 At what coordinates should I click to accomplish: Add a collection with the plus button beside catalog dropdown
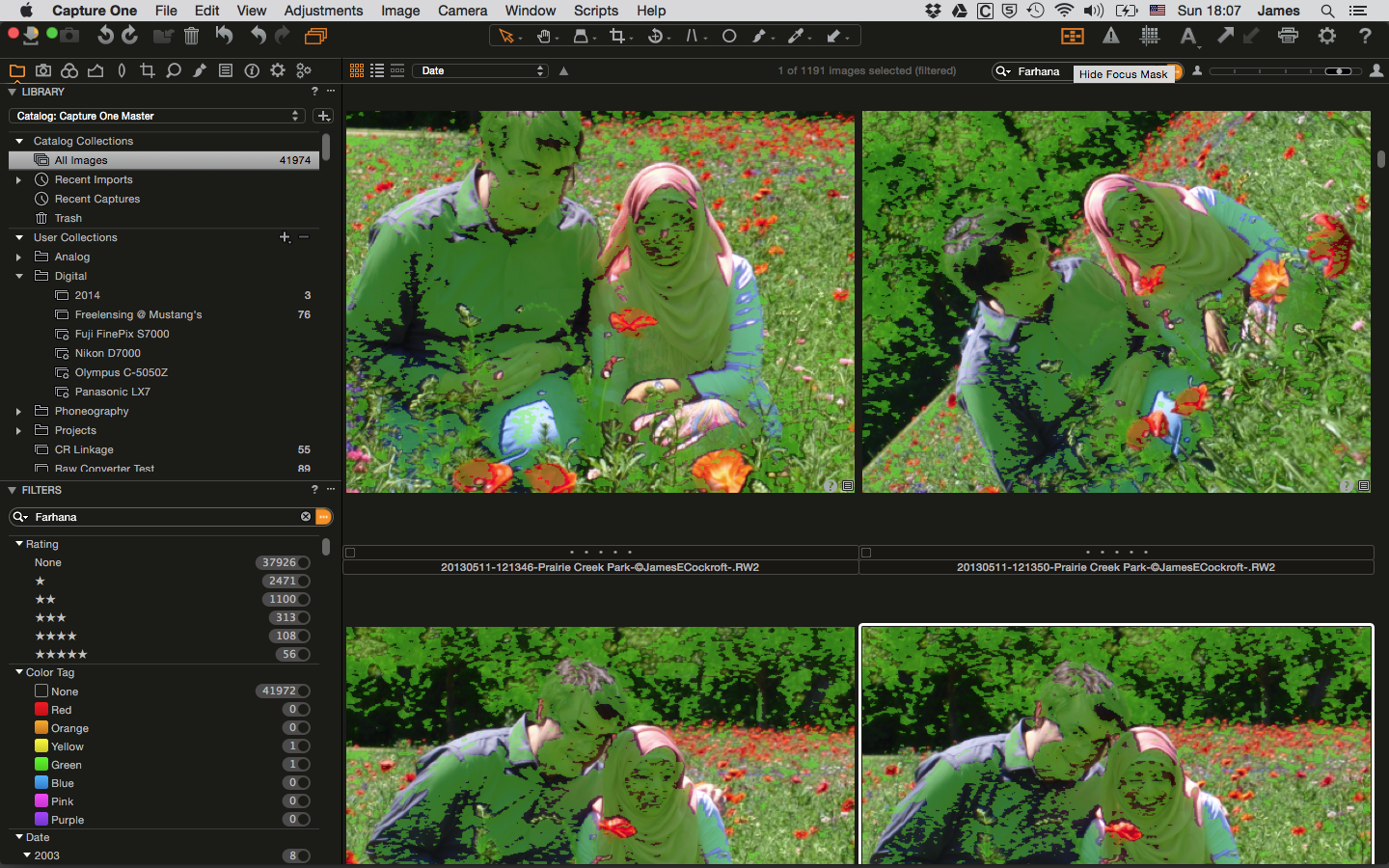click(323, 116)
